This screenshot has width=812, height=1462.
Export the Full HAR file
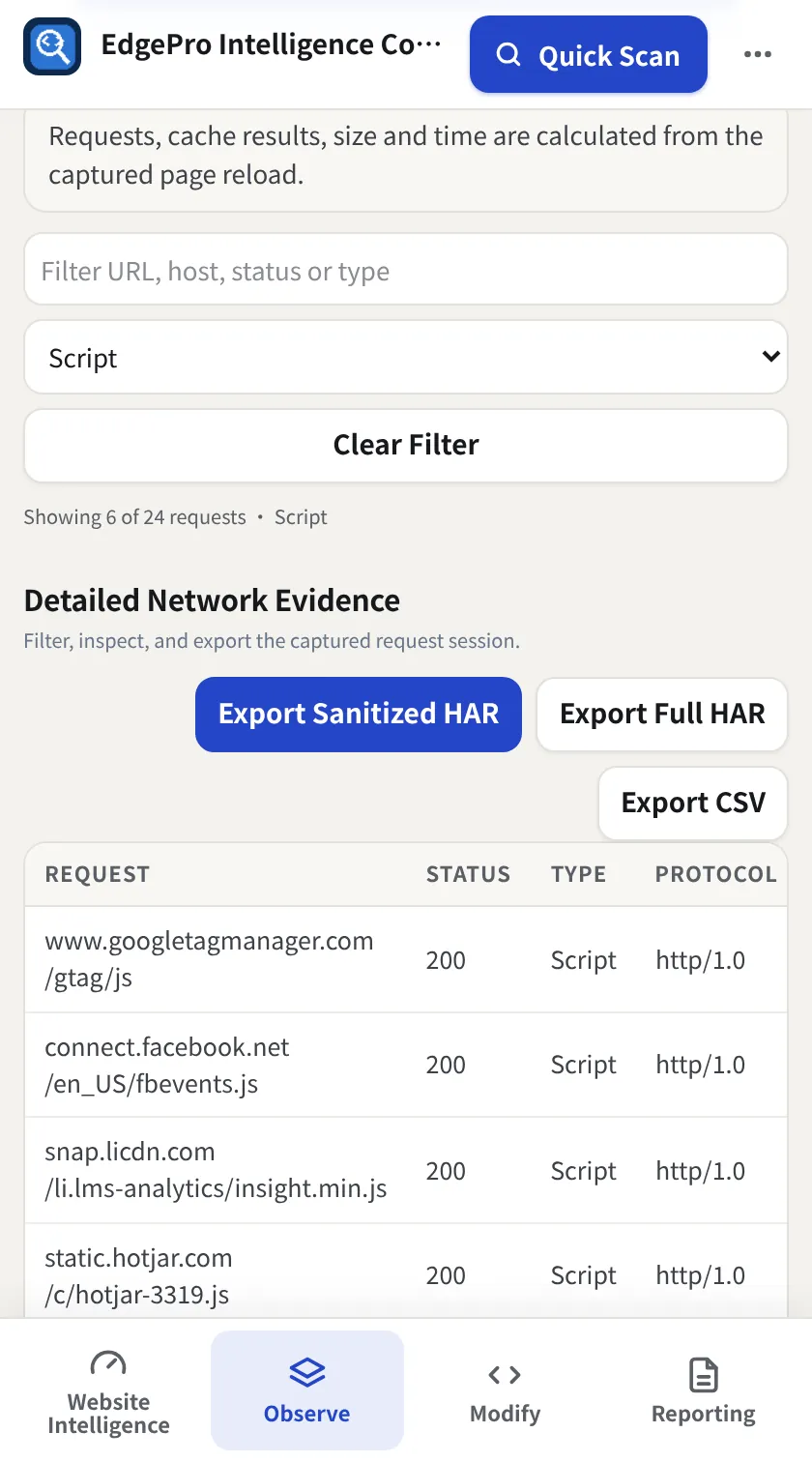click(x=662, y=714)
